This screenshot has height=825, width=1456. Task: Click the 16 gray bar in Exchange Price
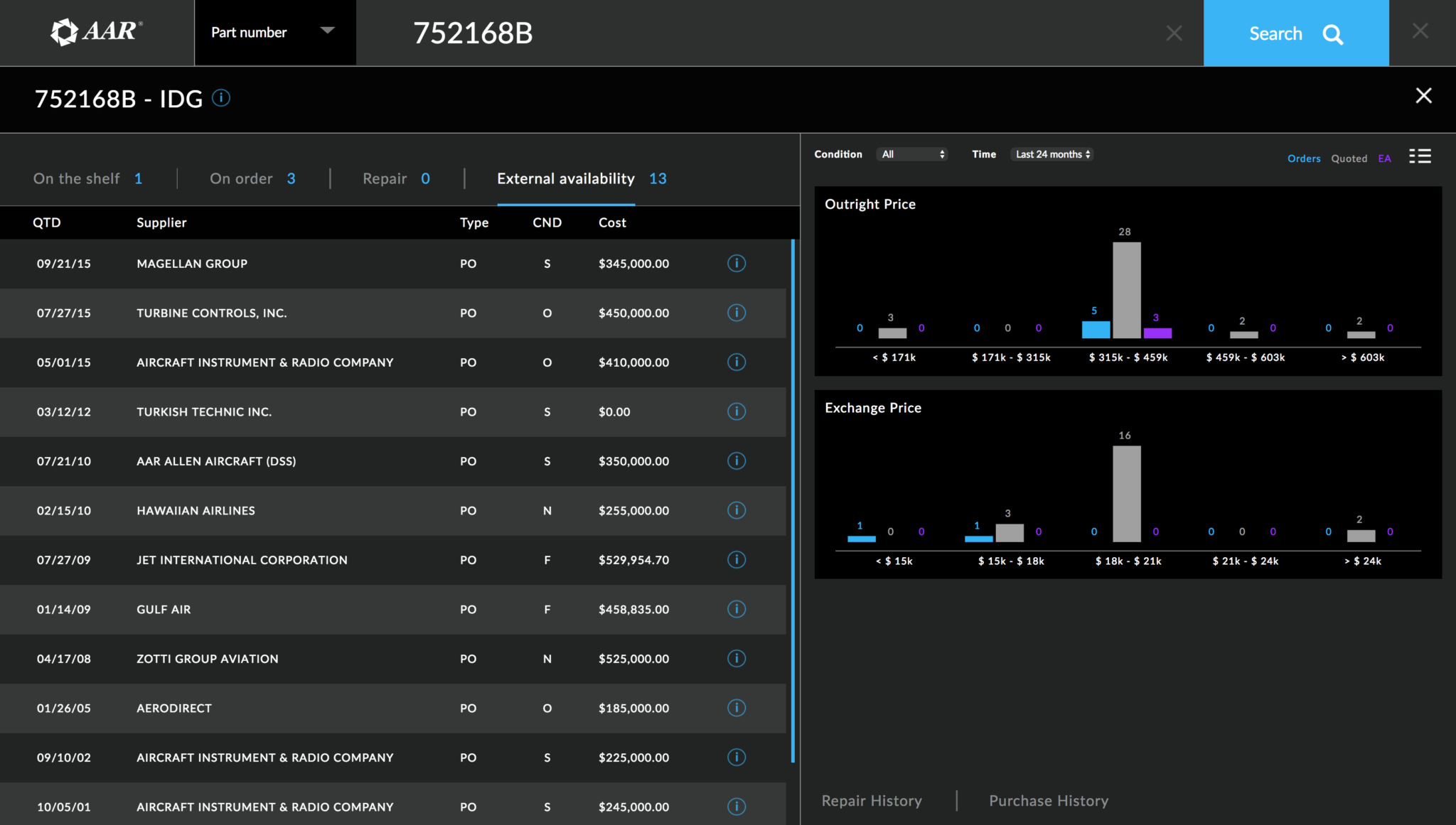[1126, 494]
